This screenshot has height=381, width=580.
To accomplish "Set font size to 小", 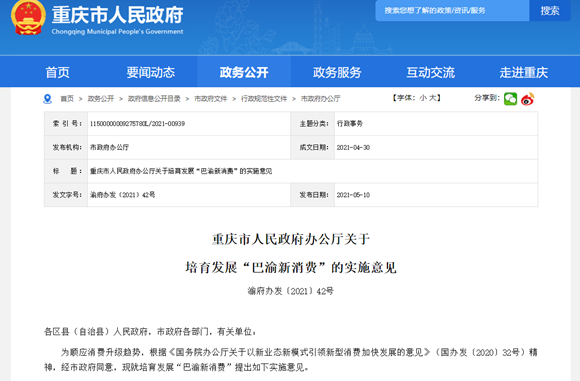I will pos(423,98).
